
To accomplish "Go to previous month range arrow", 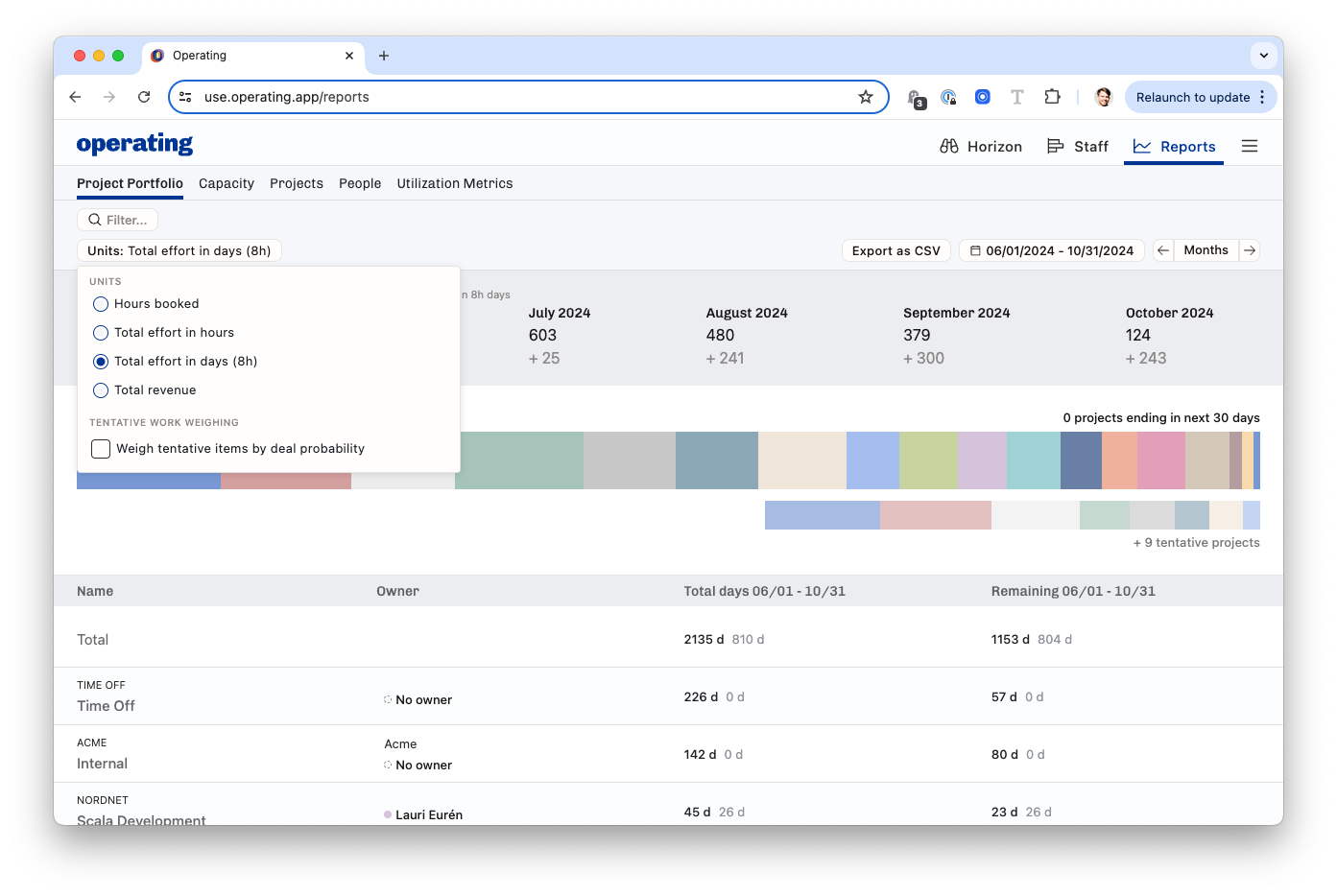I will 1162,250.
